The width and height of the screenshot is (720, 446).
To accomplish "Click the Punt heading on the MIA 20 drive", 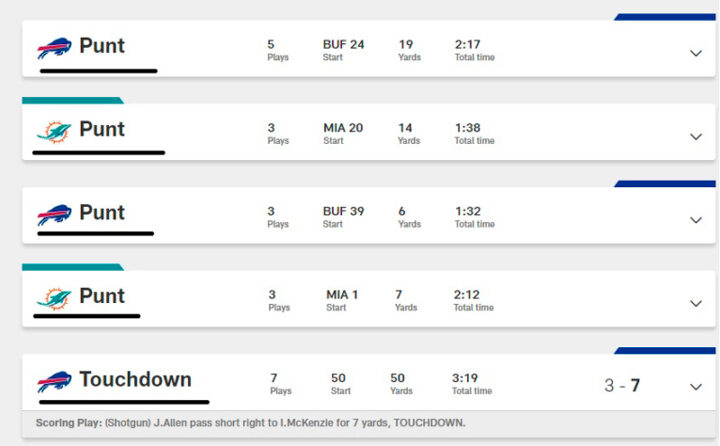I will 102,130.
